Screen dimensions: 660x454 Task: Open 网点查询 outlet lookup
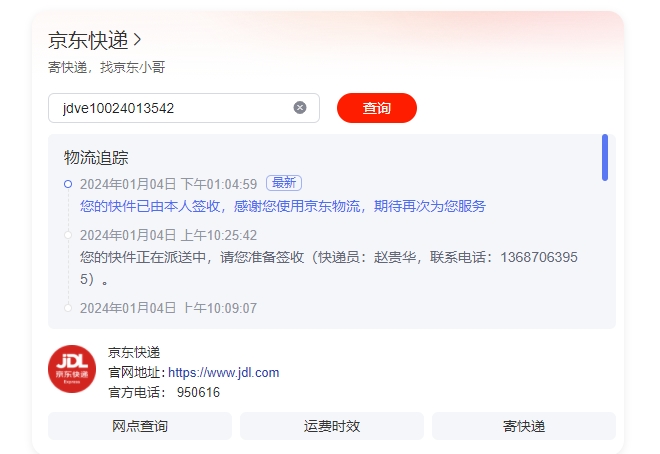(x=140, y=426)
